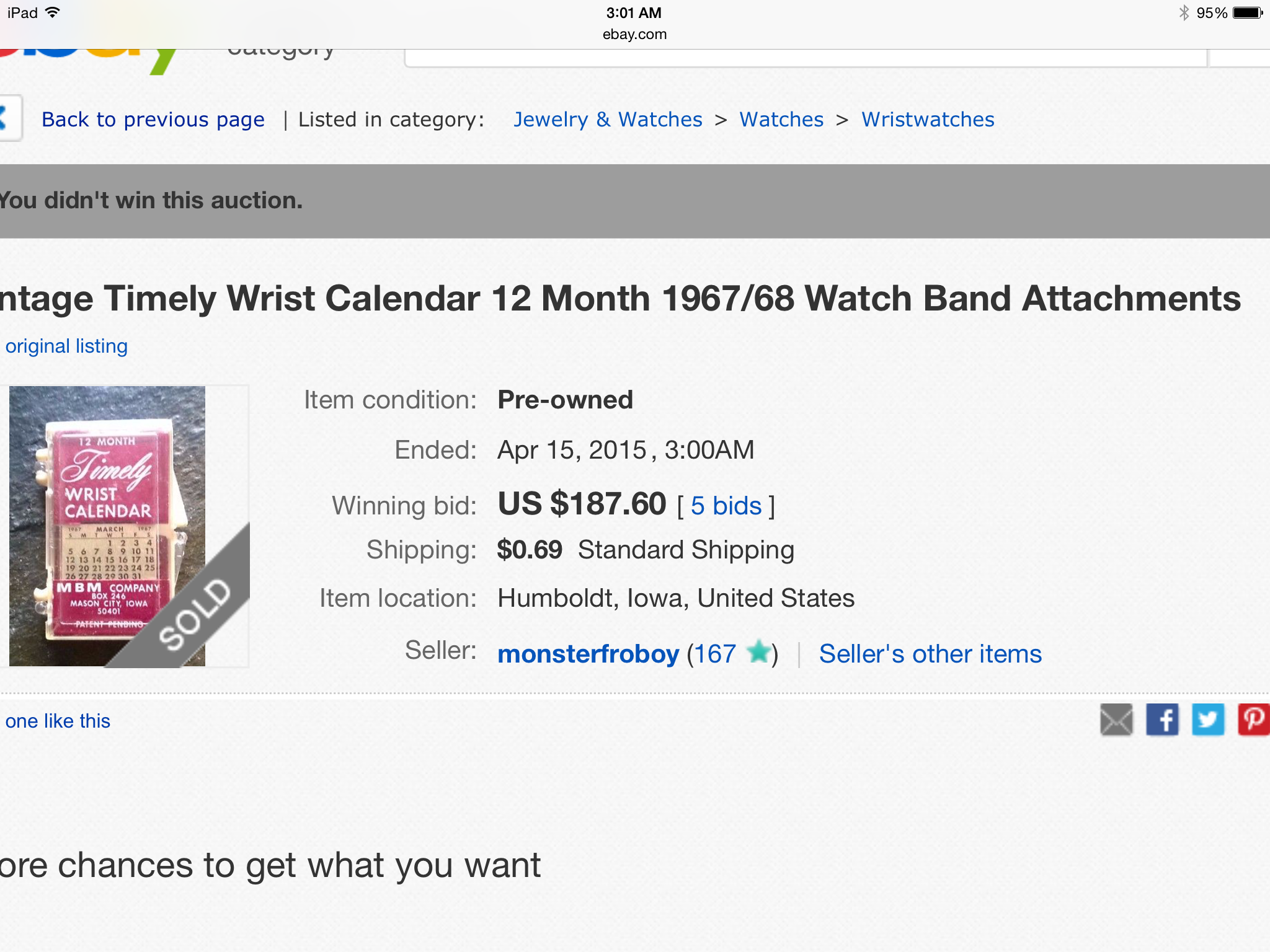This screenshot has width=1270, height=952.
Task: Share listing on Twitter icon
Action: pyautogui.click(x=1208, y=720)
